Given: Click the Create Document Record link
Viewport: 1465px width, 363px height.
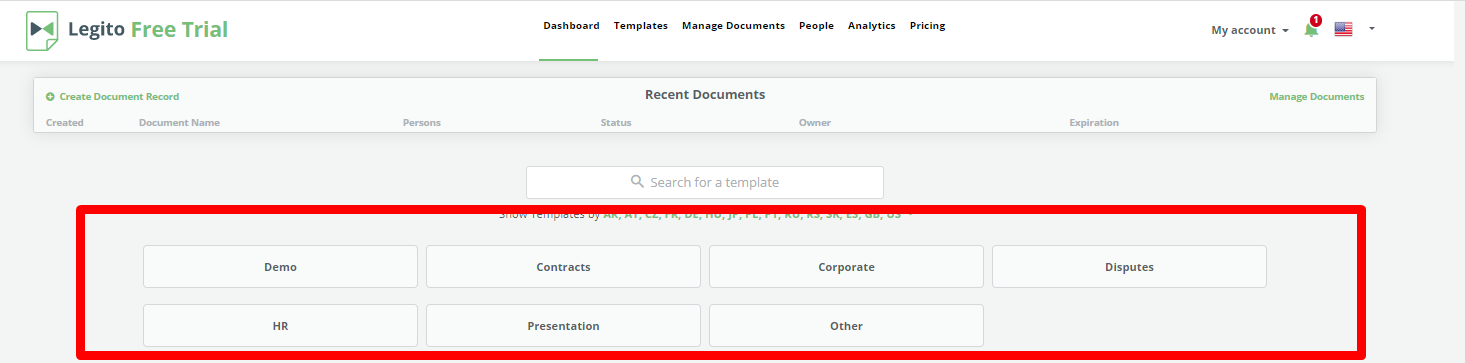Looking at the screenshot, I should click(x=119, y=97).
